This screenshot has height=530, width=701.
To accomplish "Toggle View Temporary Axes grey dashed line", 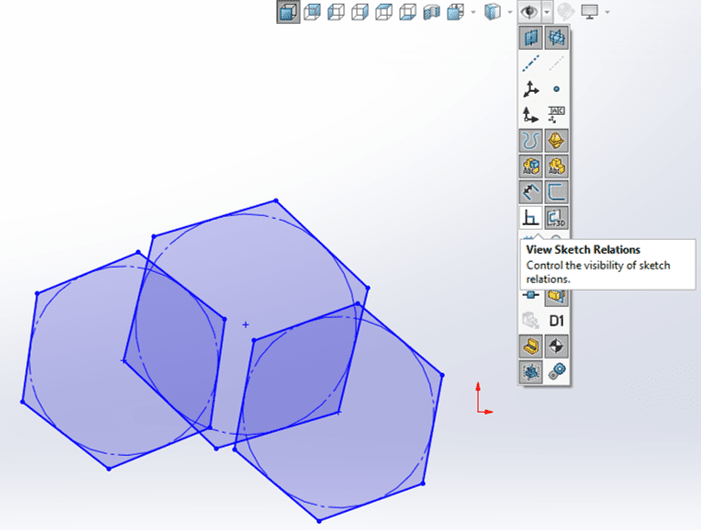I will pos(557,63).
